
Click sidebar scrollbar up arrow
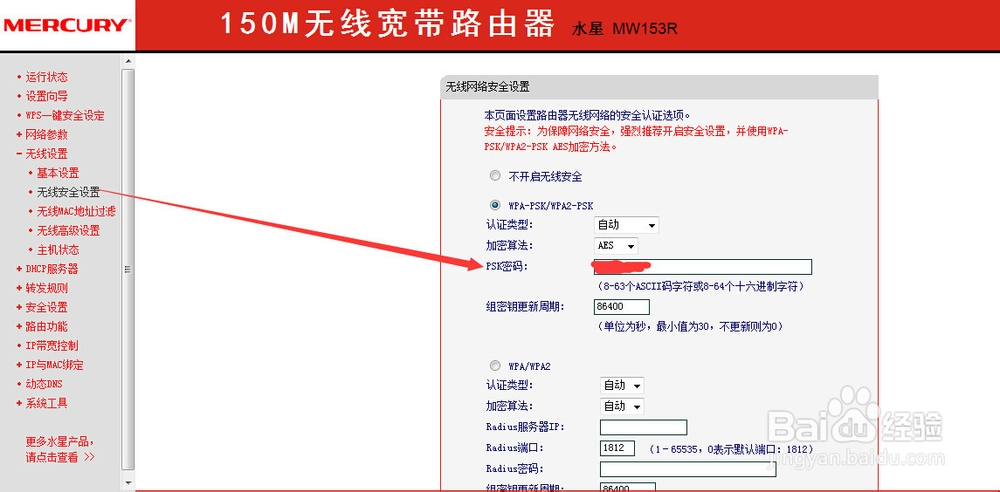coord(128,61)
